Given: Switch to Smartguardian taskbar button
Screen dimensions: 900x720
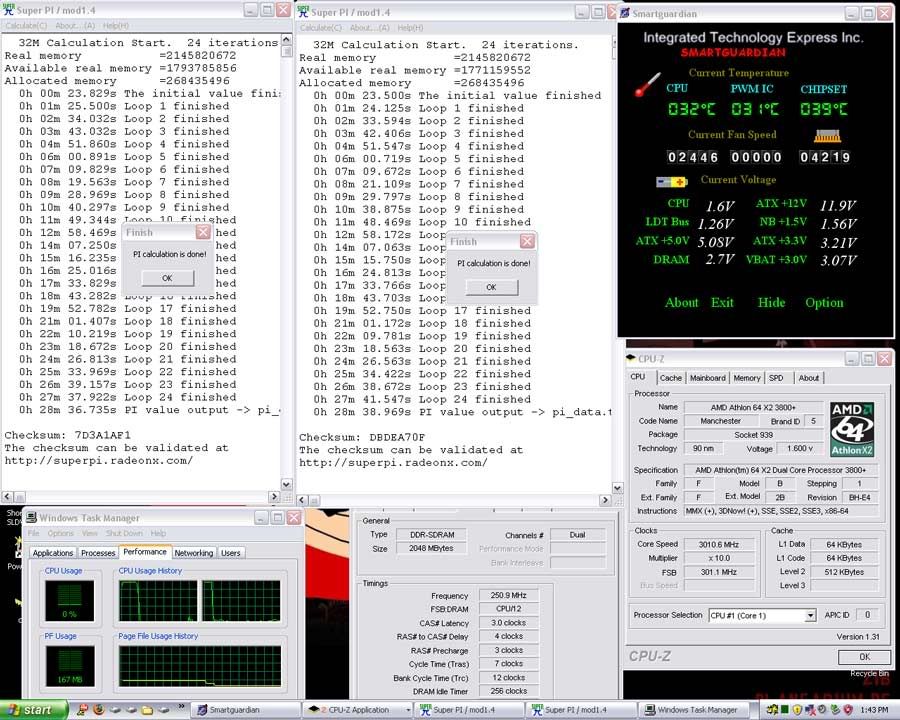Looking at the screenshot, I should 245,710.
